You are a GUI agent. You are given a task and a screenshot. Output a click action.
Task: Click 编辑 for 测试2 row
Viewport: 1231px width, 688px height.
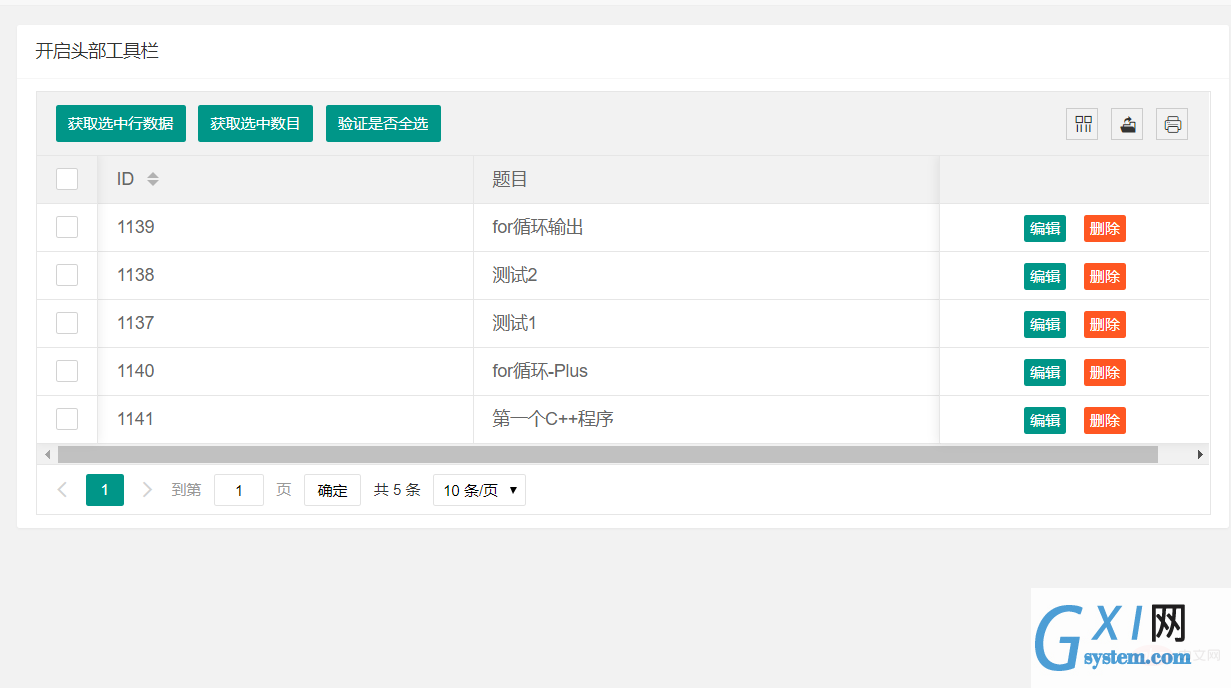[x=1045, y=276]
